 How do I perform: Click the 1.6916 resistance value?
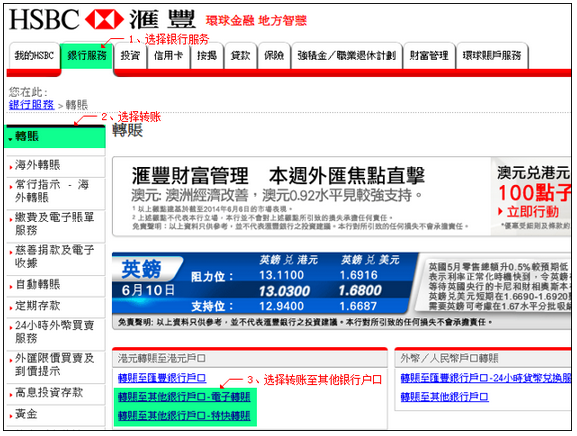358,275
